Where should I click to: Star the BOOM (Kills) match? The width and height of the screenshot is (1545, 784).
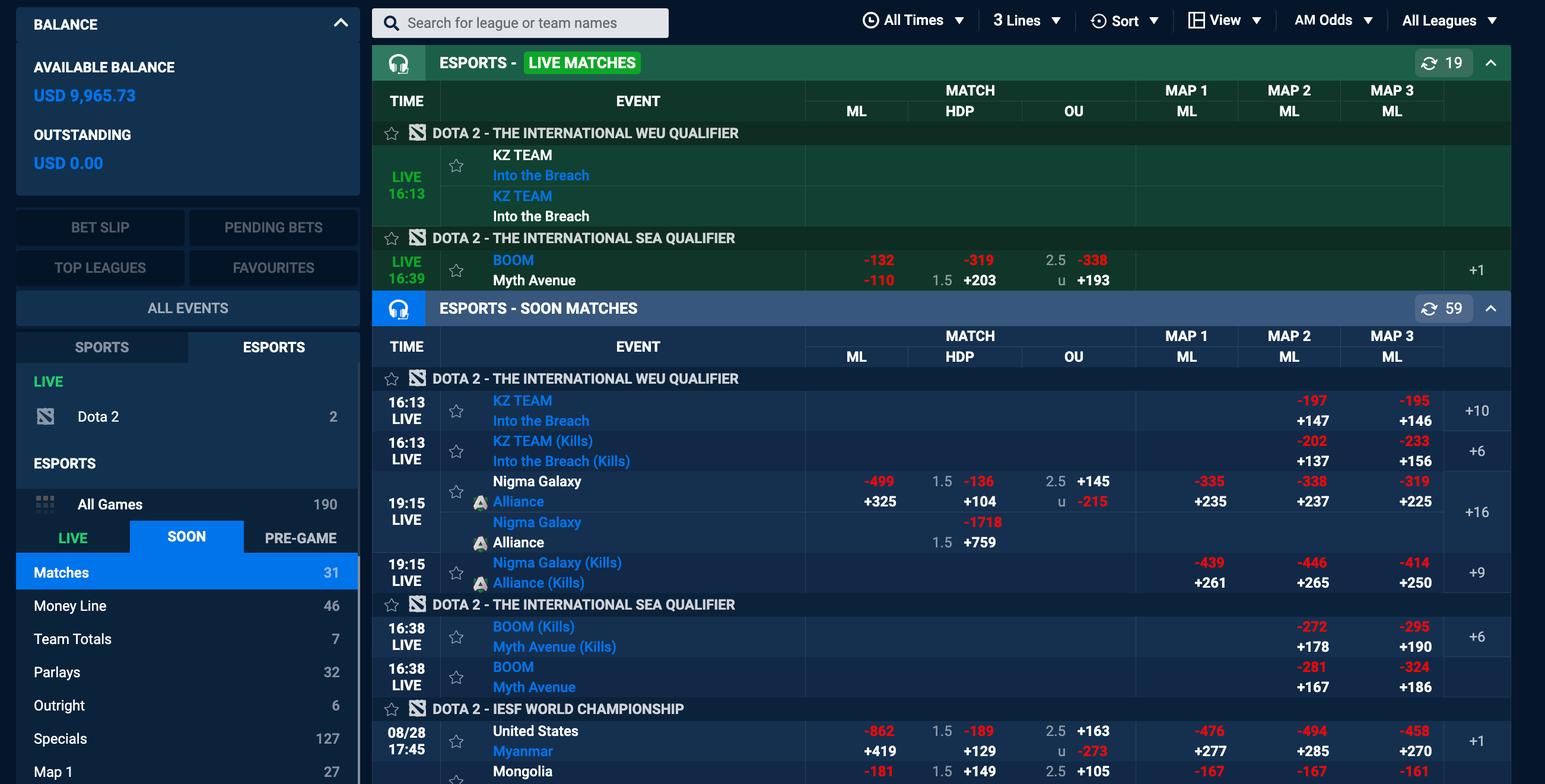[x=456, y=636]
